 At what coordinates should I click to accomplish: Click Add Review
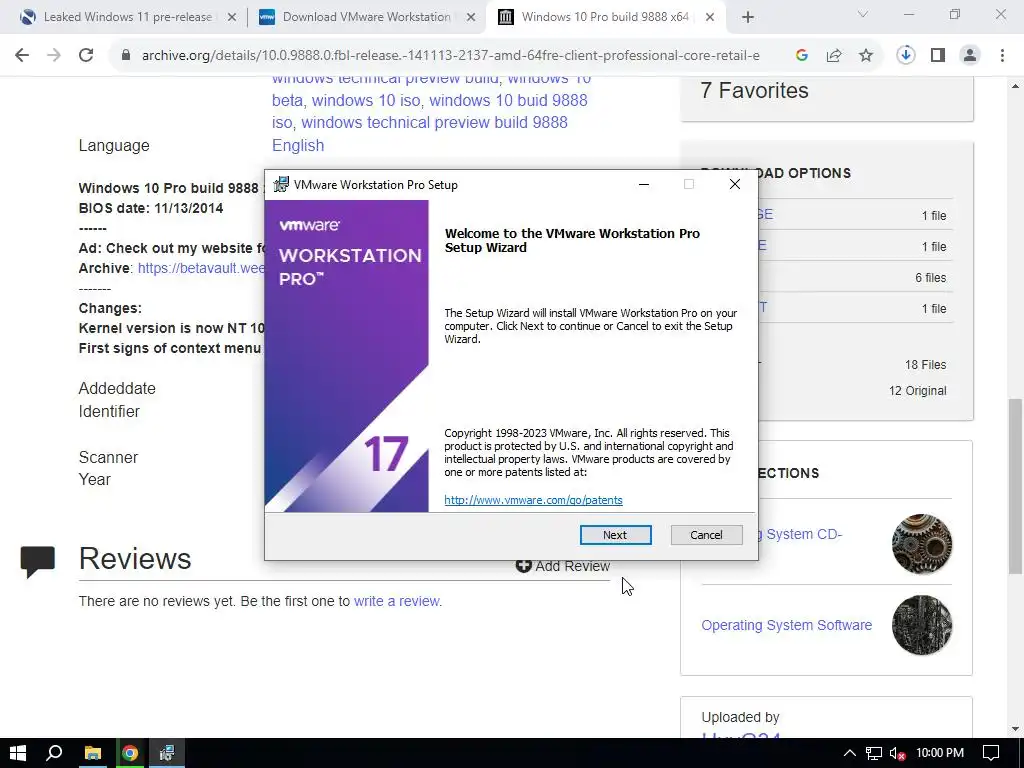pyautogui.click(x=563, y=566)
